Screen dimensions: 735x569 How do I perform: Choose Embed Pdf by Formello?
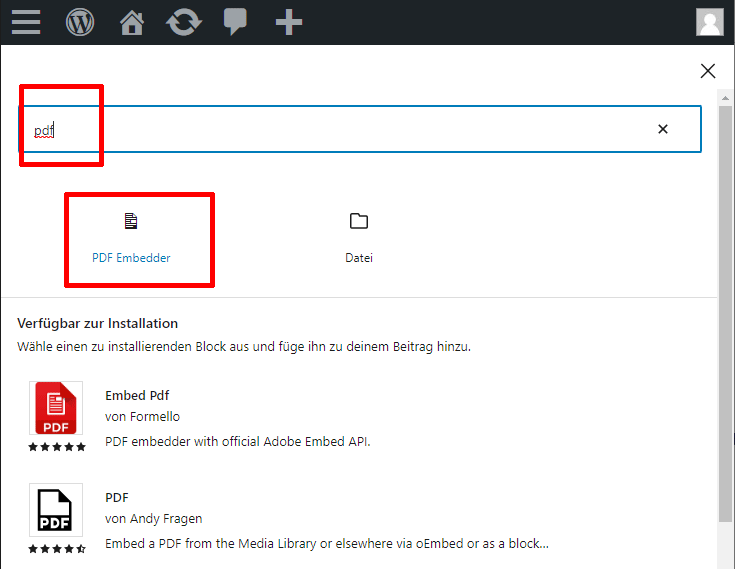(x=237, y=417)
